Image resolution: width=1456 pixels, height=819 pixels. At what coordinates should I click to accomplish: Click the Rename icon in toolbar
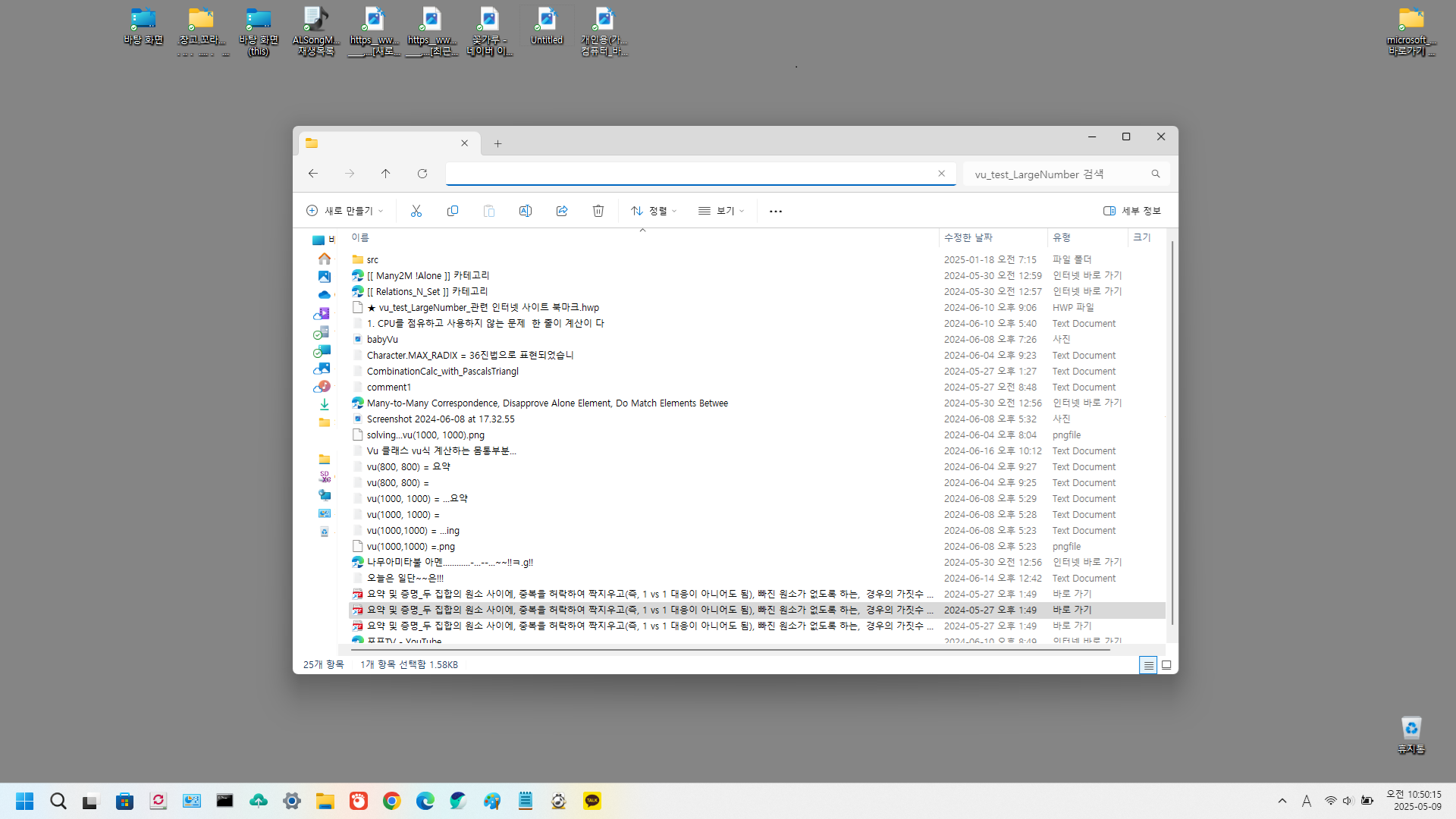[x=526, y=211]
